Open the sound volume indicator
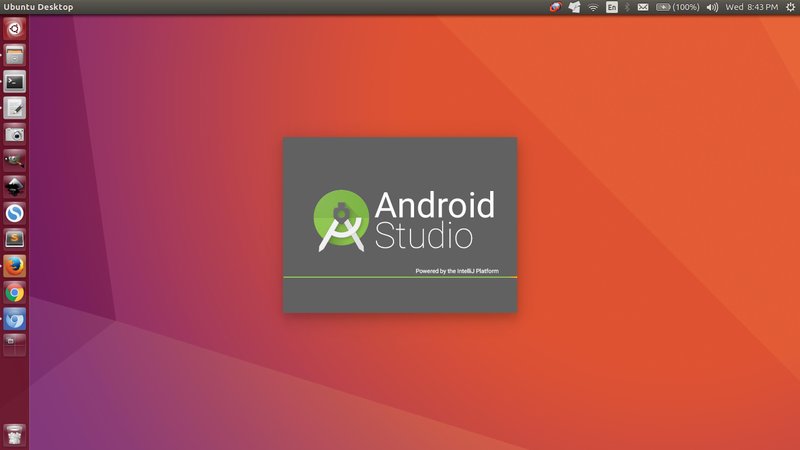800x450 pixels. pyautogui.click(x=712, y=7)
